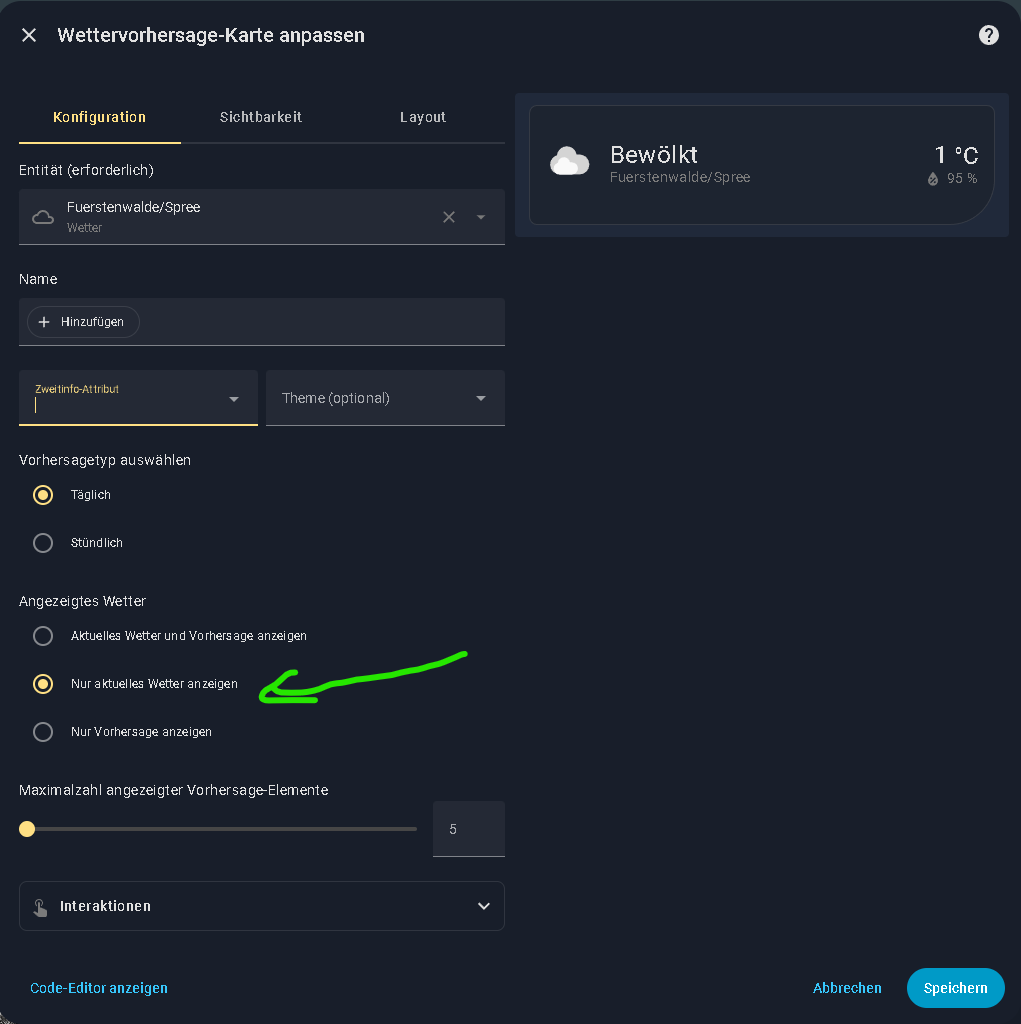Select Aktuelles Wetter und Vorhersage anzeigen
The height and width of the screenshot is (1024, 1021).
(x=43, y=636)
